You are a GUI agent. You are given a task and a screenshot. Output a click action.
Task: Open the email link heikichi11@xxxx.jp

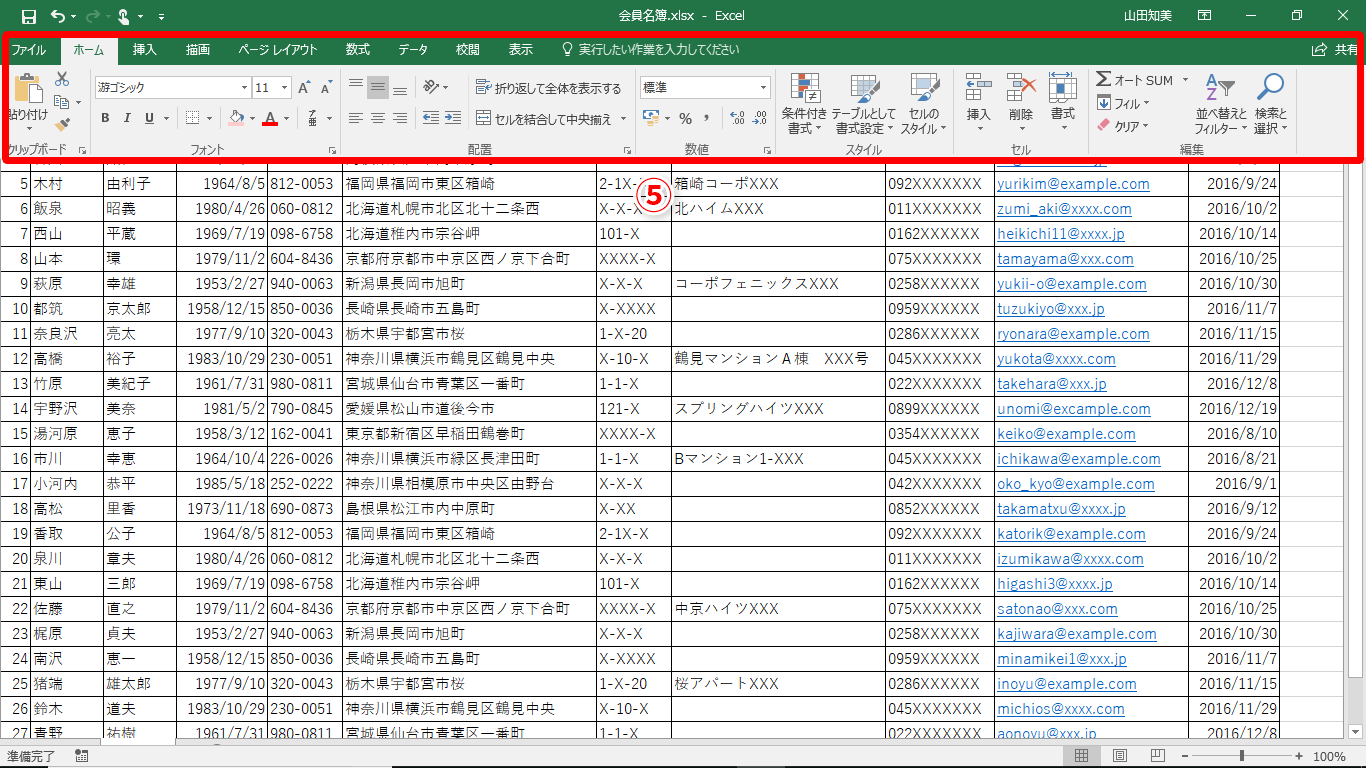point(1061,234)
